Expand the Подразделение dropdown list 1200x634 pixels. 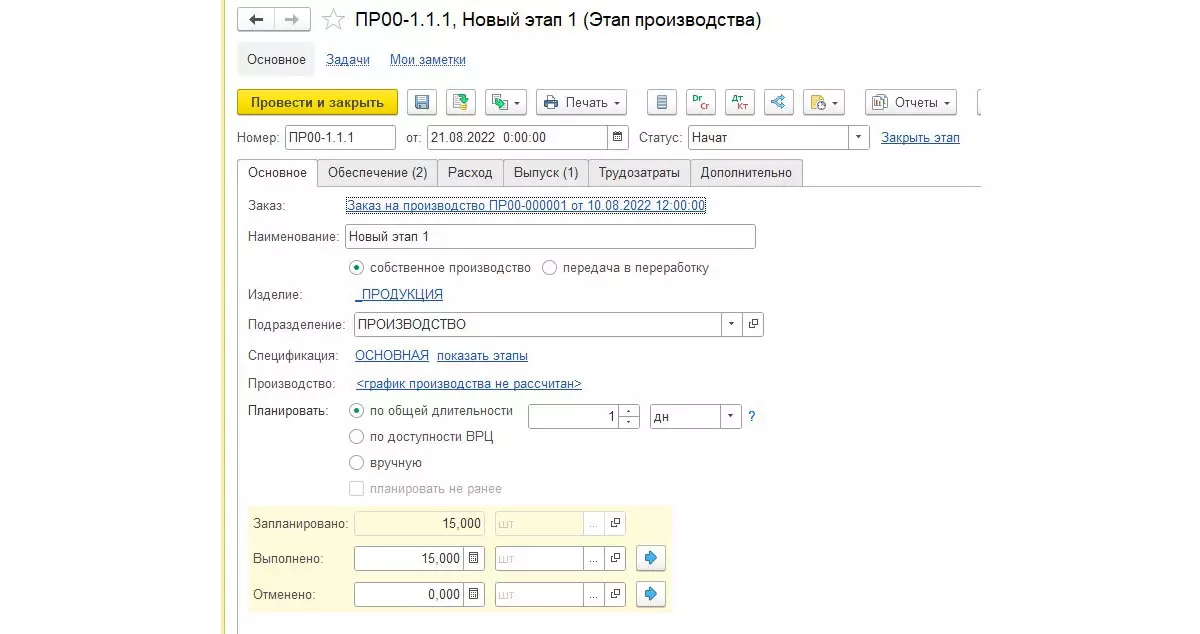731,324
